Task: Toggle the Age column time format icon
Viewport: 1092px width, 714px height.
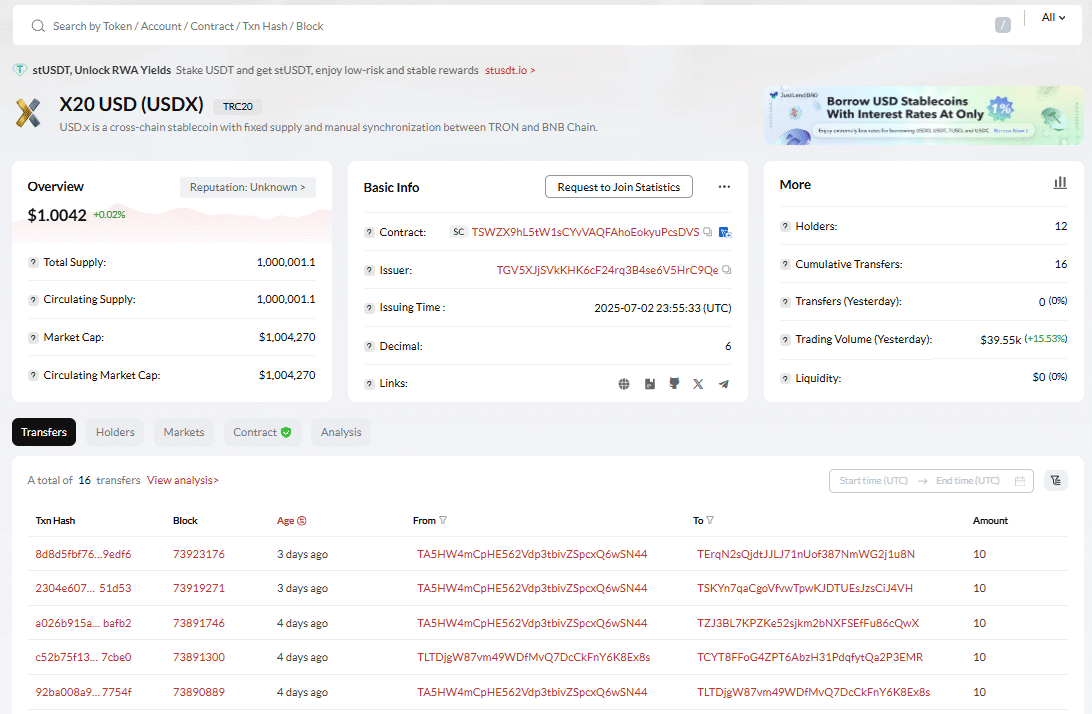Action: click(302, 521)
